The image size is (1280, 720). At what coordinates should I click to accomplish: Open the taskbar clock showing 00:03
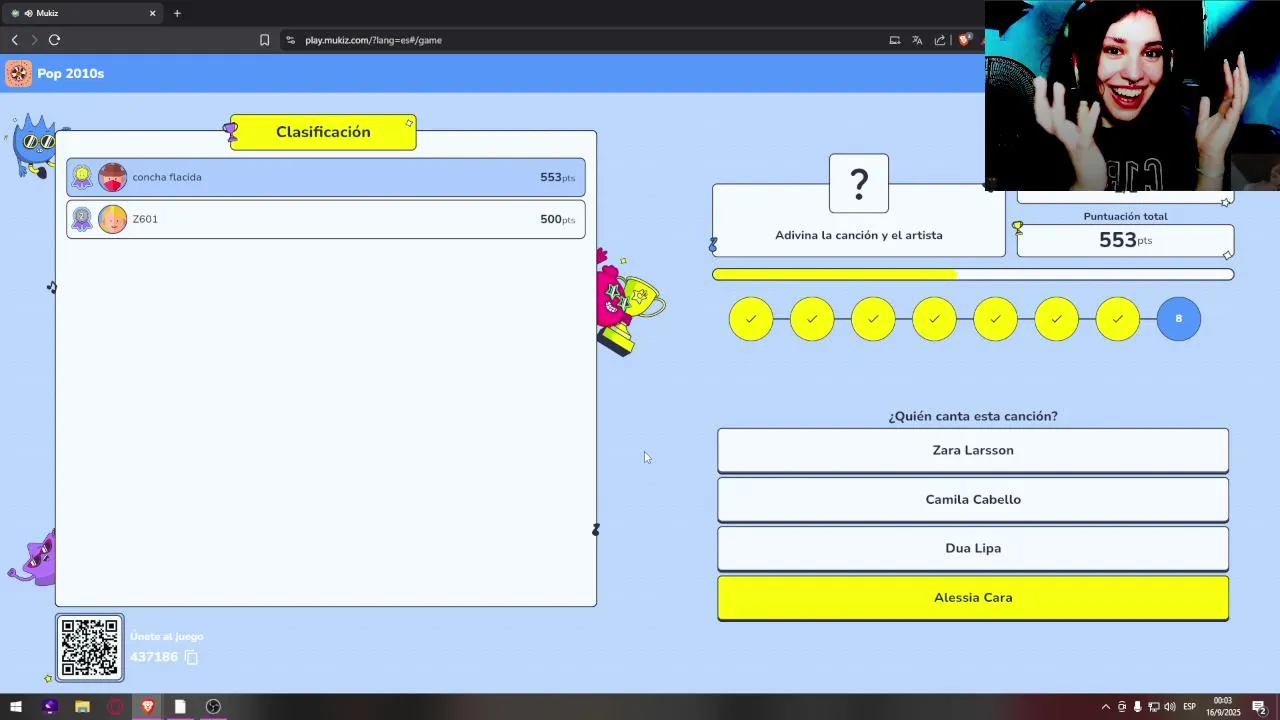point(1222,707)
